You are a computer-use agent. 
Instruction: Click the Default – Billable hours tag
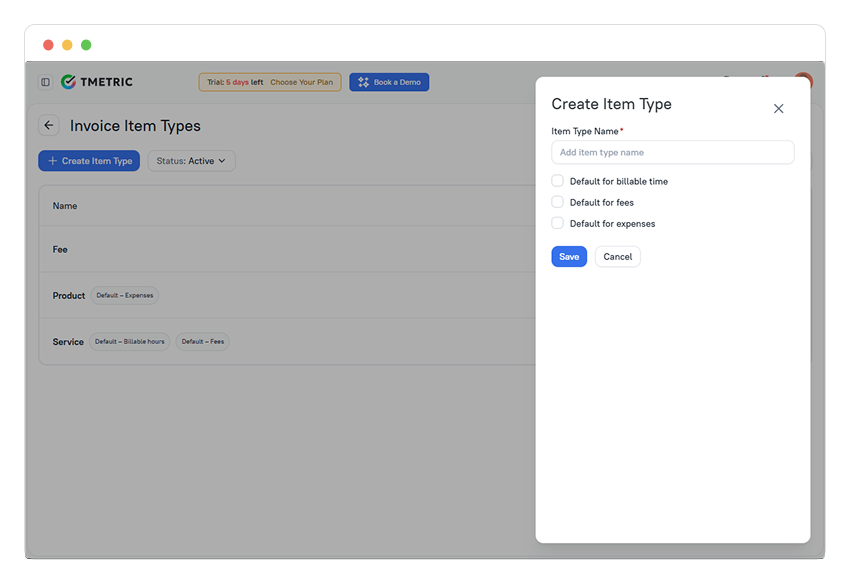coord(130,342)
